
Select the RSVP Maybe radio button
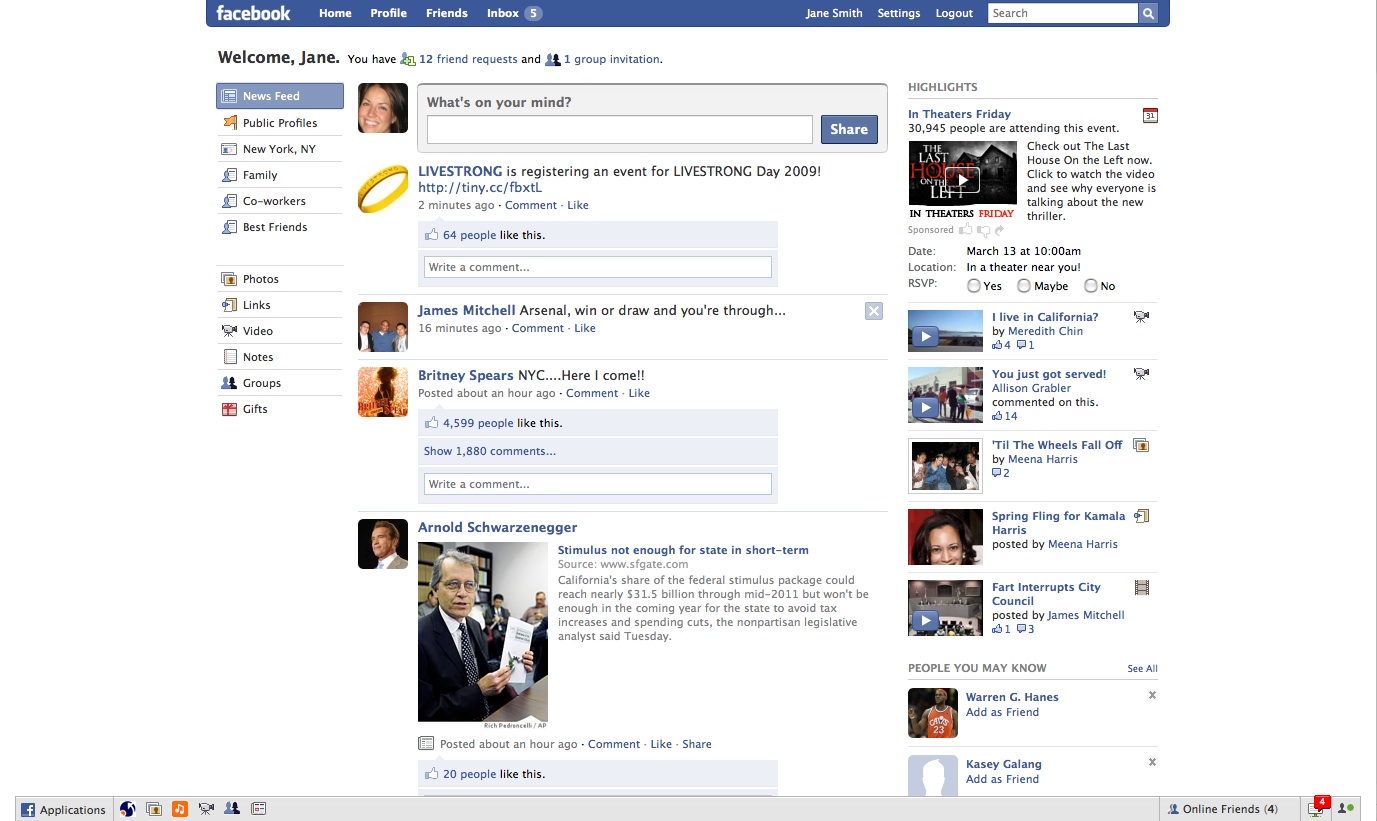coord(1024,286)
